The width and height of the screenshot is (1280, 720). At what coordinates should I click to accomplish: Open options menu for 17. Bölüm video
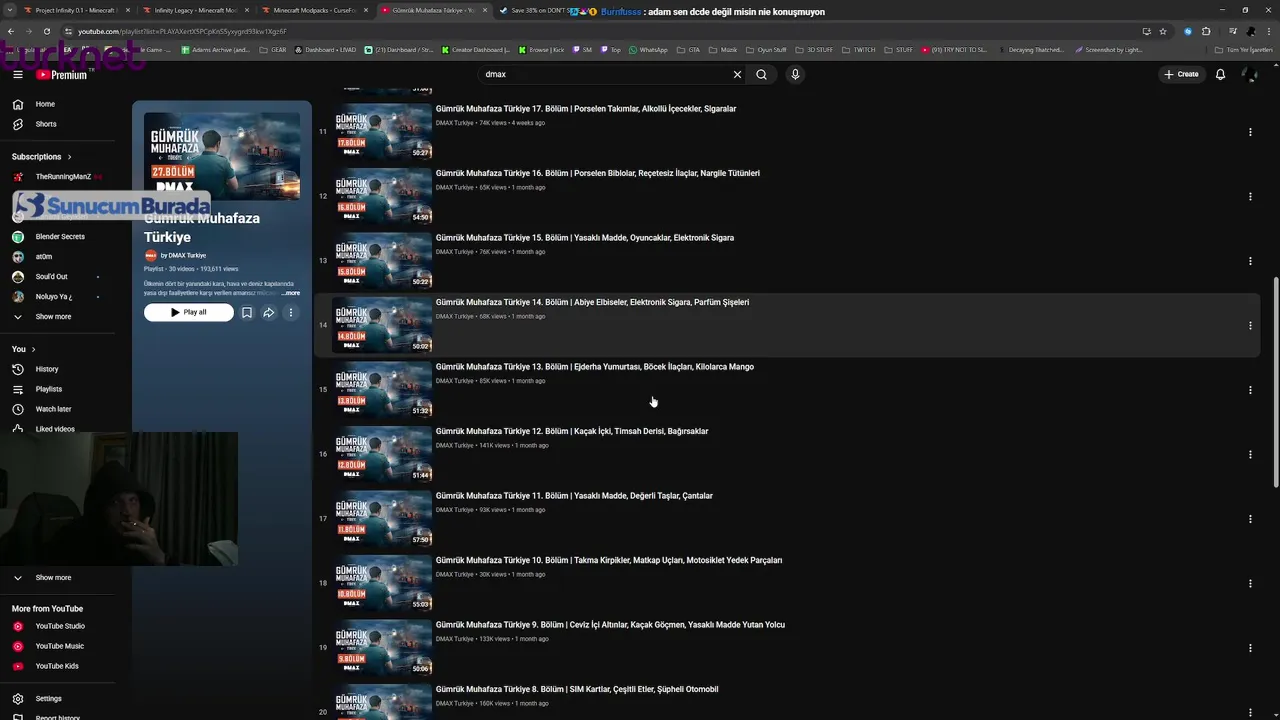(1250, 132)
